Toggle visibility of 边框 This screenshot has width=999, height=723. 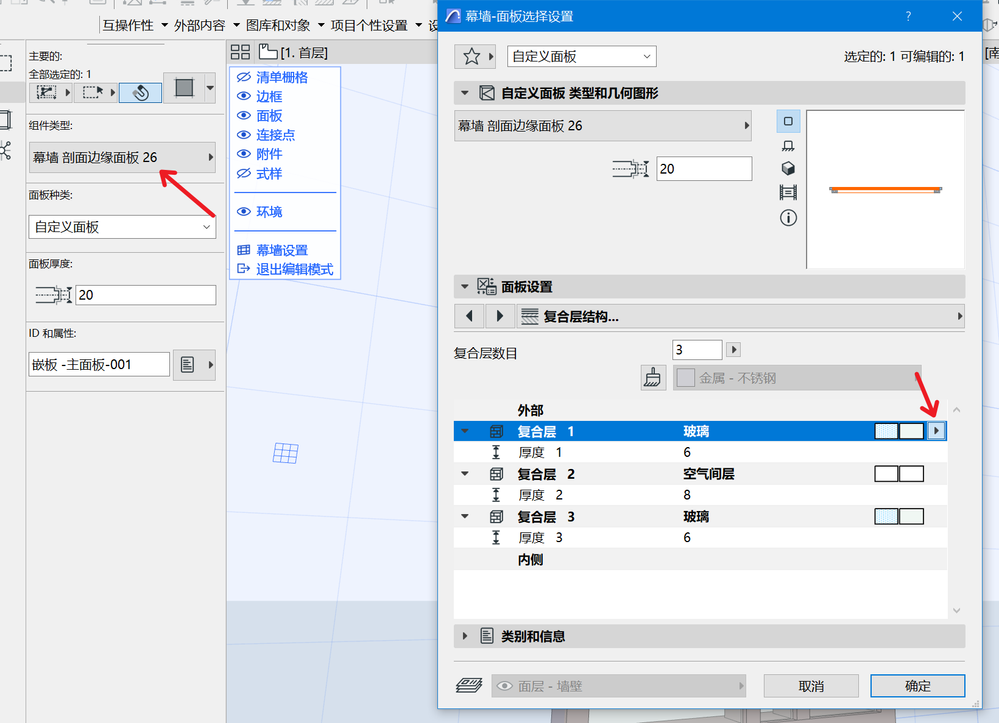(243, 96)
